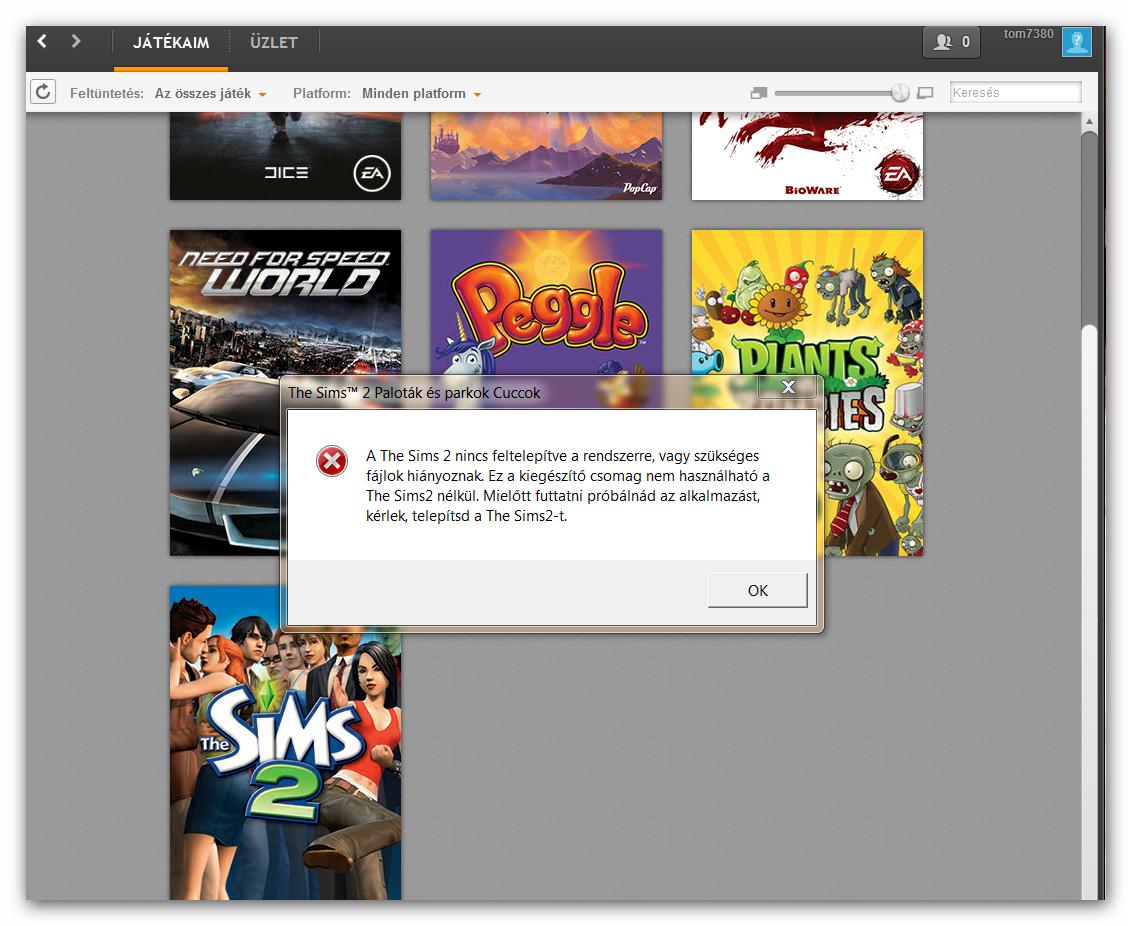Focus the Keresés search field
This screenshot has width=1132, height=926.
(x=1015, y=92)
